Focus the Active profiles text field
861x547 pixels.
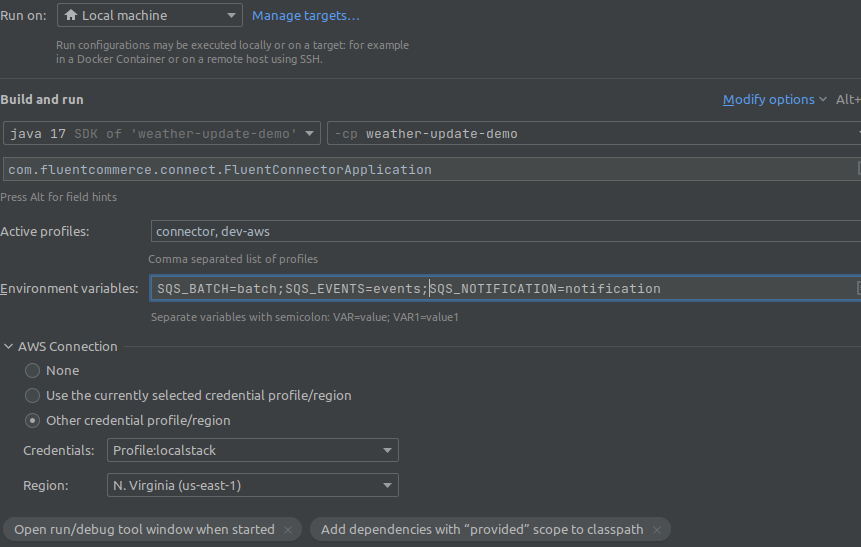click(x=500, y=231)
